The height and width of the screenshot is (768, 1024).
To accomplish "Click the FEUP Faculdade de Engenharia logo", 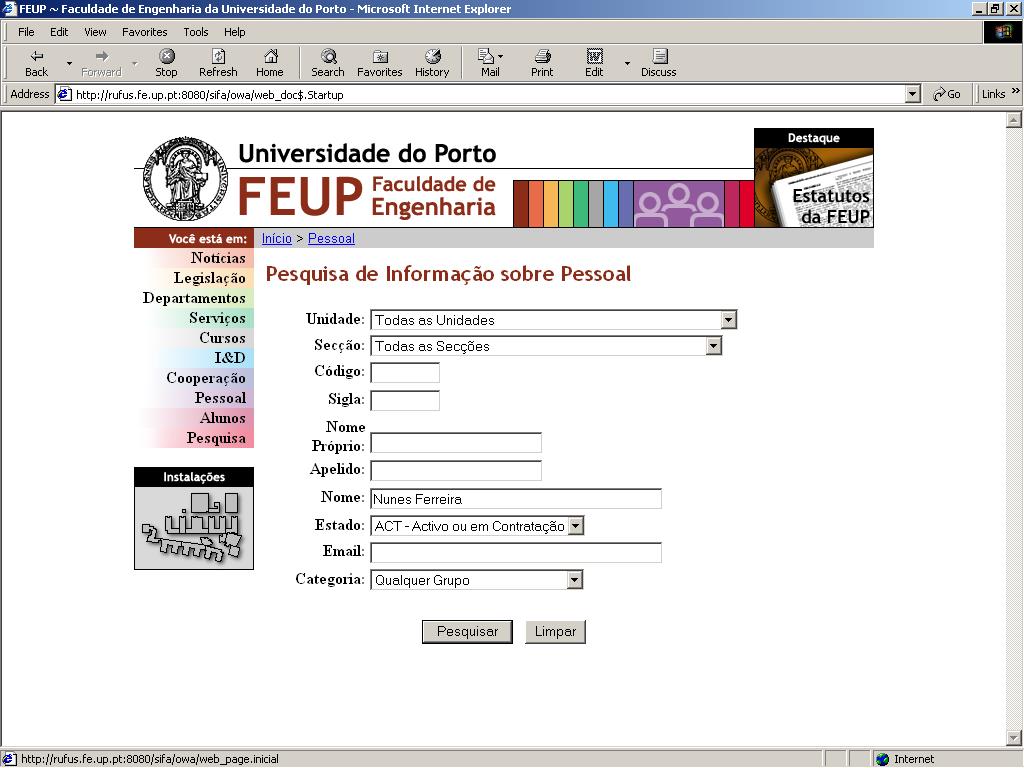I will click(x=367, y=196).
